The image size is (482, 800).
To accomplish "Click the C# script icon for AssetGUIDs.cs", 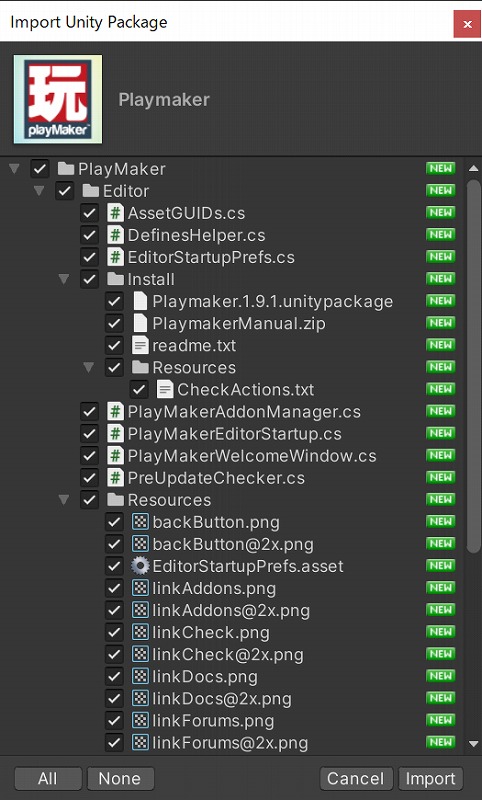I will (x=115, y=213).
